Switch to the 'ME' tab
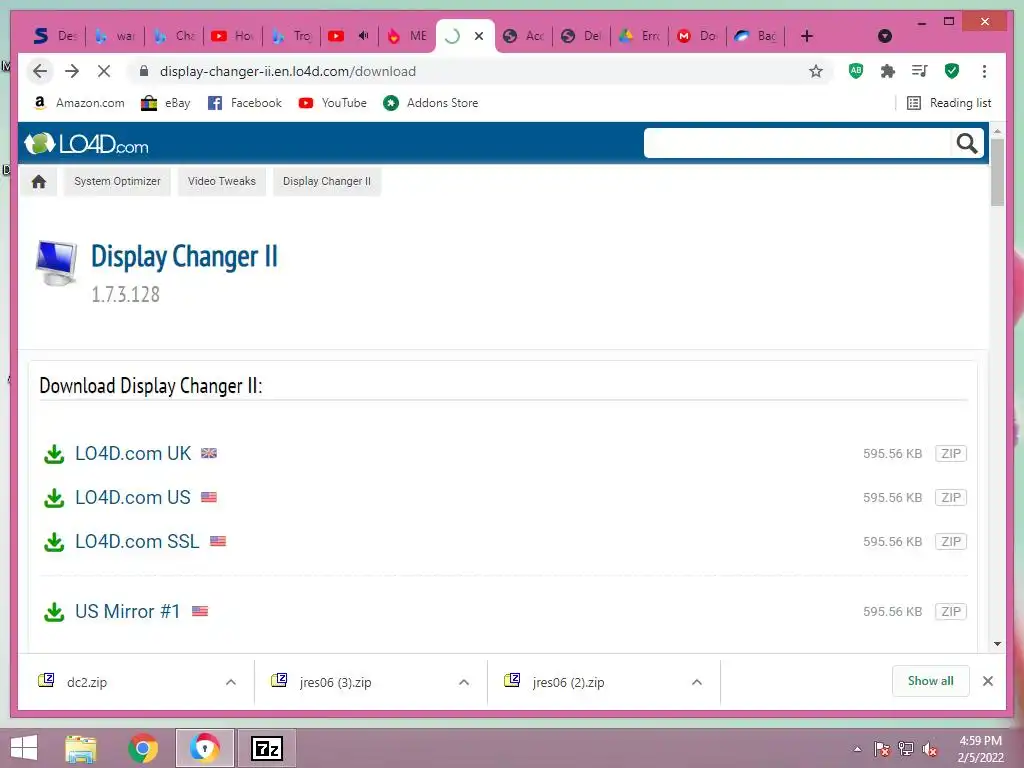The height and width of the screenshot is (768, 1024). [x=407, y=36]
